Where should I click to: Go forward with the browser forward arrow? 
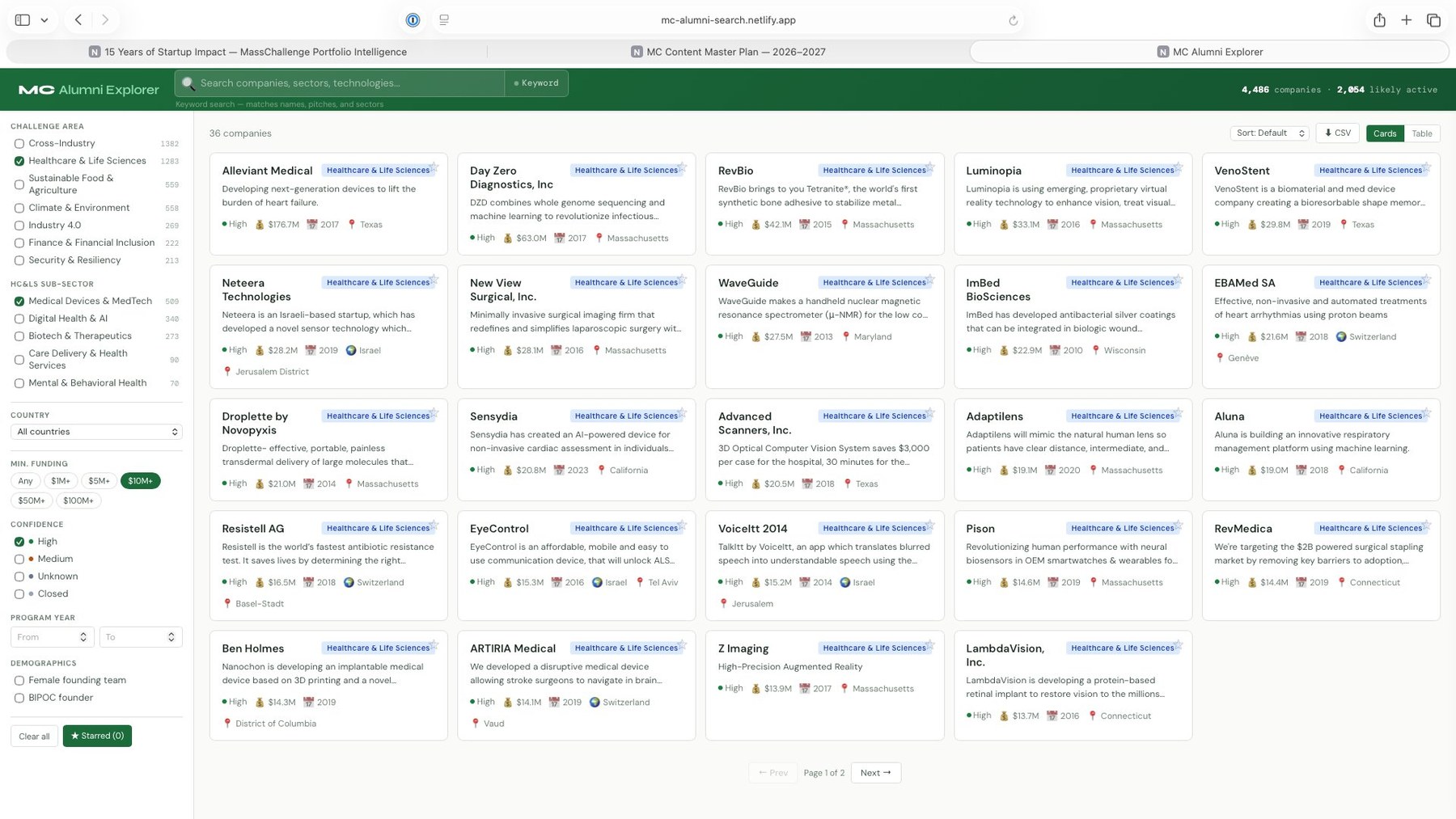105,20
